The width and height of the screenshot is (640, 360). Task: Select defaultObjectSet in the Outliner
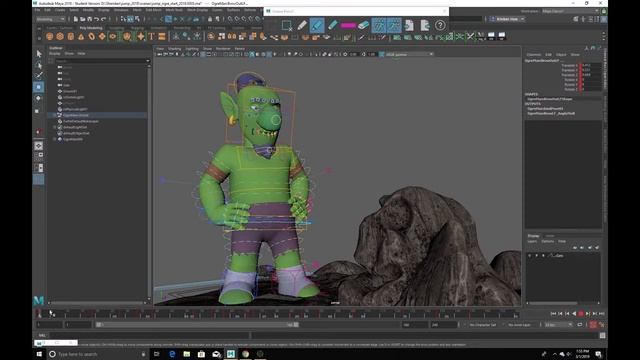pos(76,133)
